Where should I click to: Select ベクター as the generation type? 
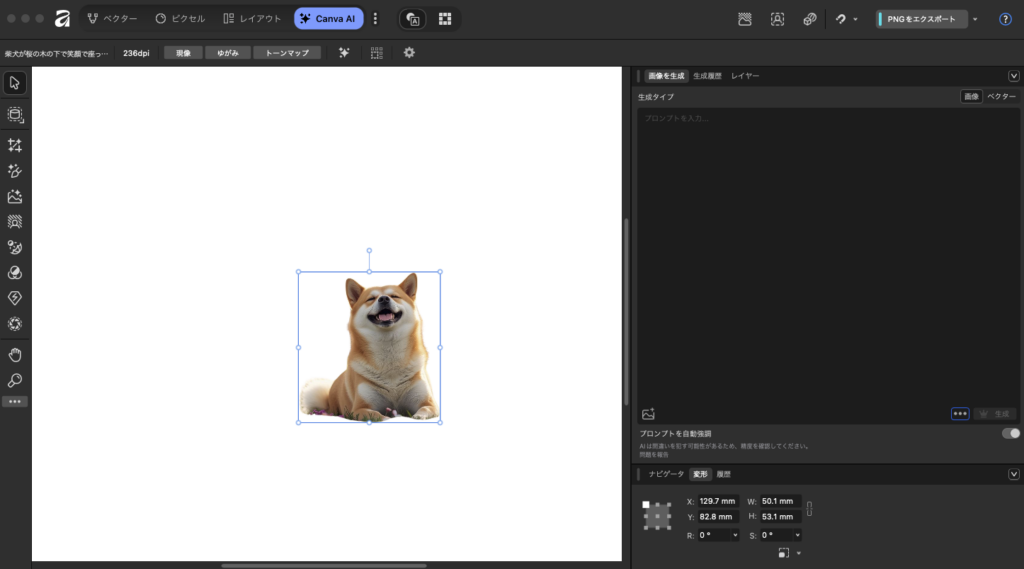point(1001,97)
